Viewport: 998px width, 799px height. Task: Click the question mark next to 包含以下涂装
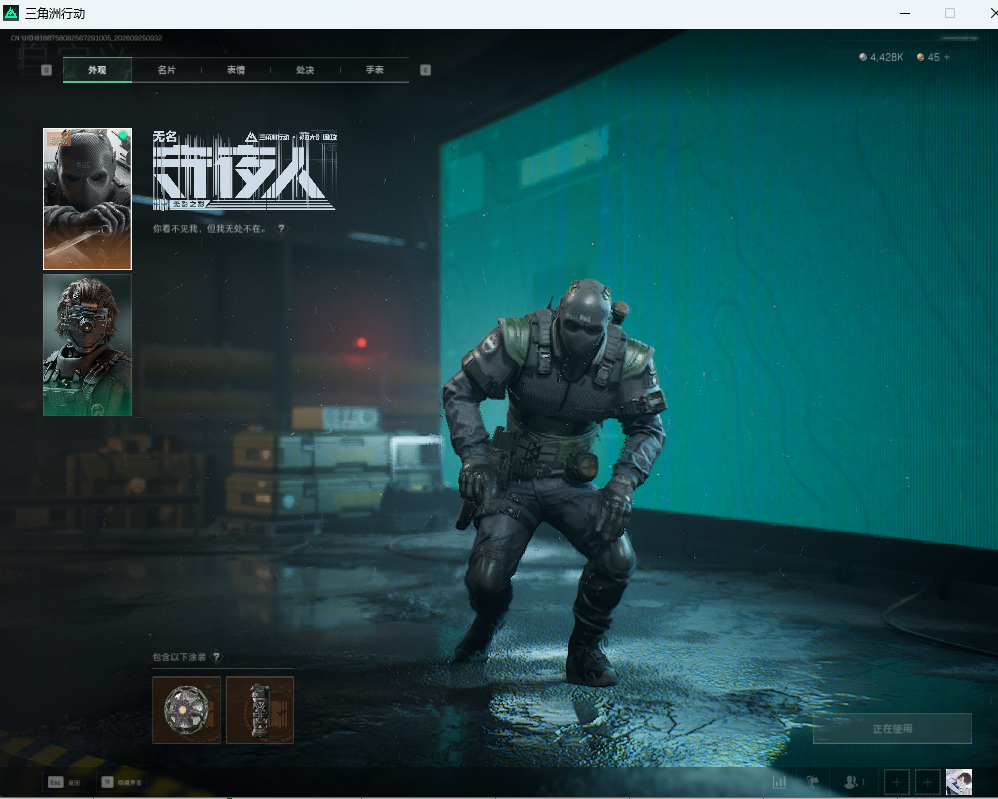(216, 656)
